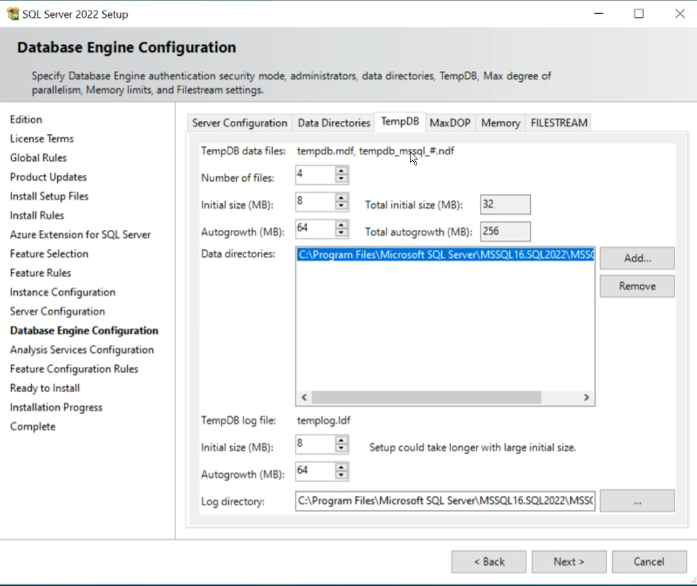The width and height of the screenshot is (697, 586).
Task: Click Complete in the sidebar
Action: click(x=33, y=426)
